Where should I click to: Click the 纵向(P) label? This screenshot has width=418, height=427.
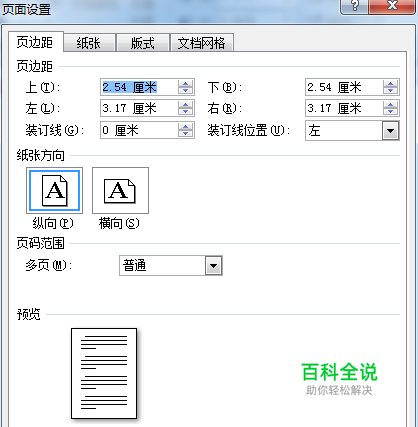(53, 223)
